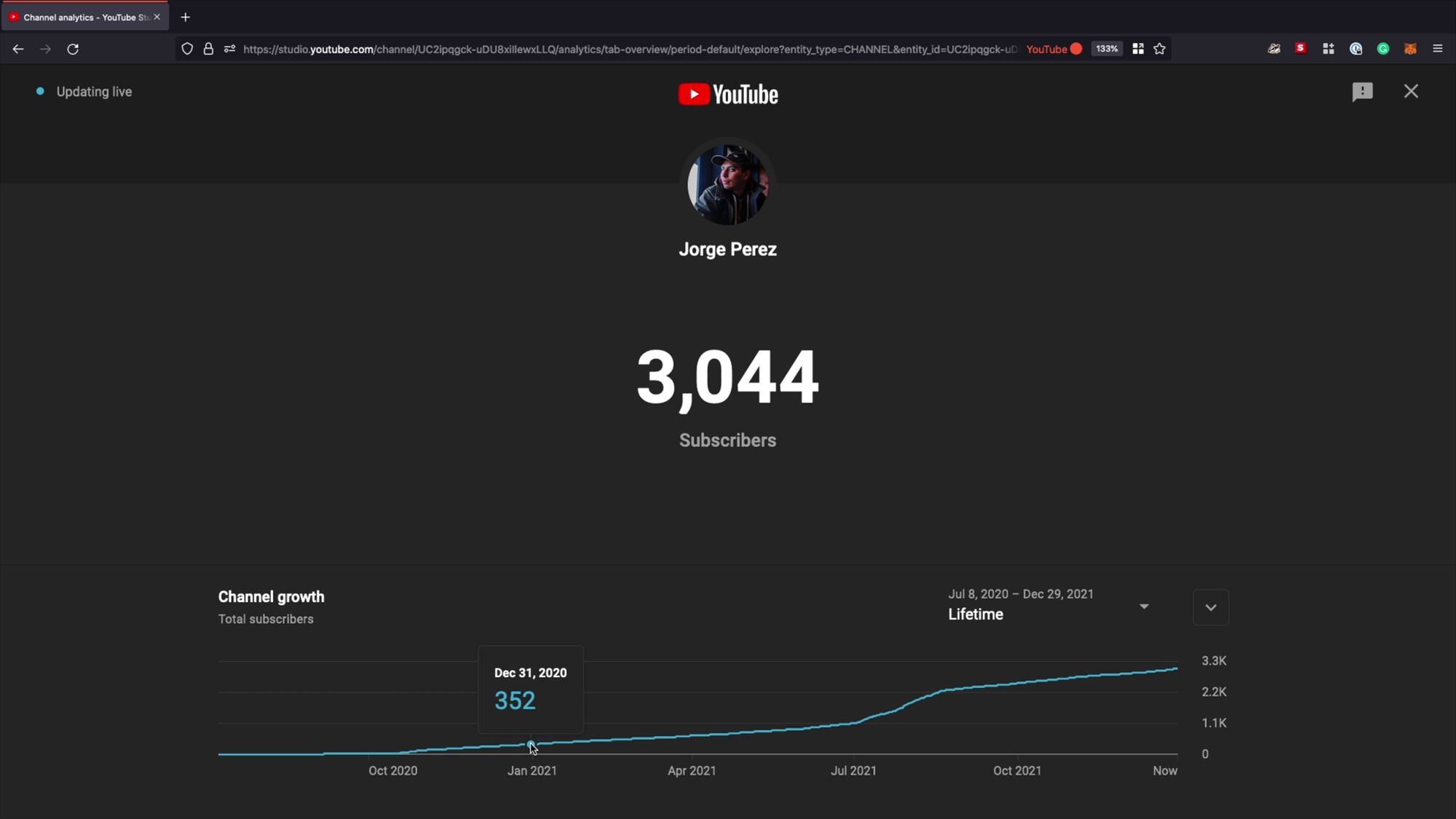This screenshot has height=819, width=1456.
Task: Click the 1.1K y-axis label
Action: (1214, 723)
